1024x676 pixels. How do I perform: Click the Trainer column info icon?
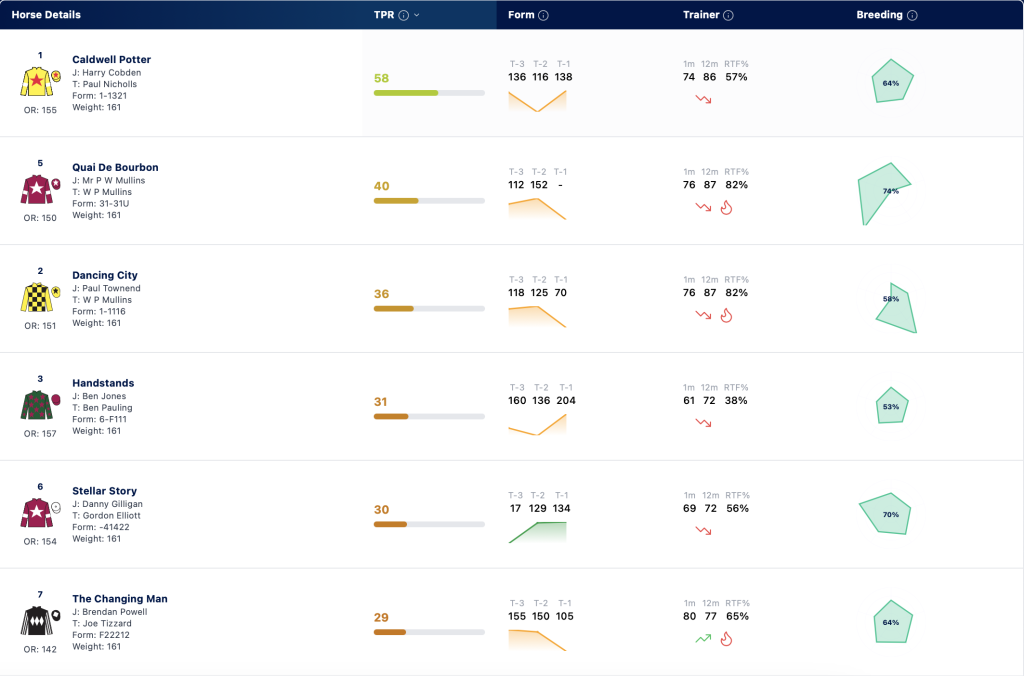click(x=728, y=15)
